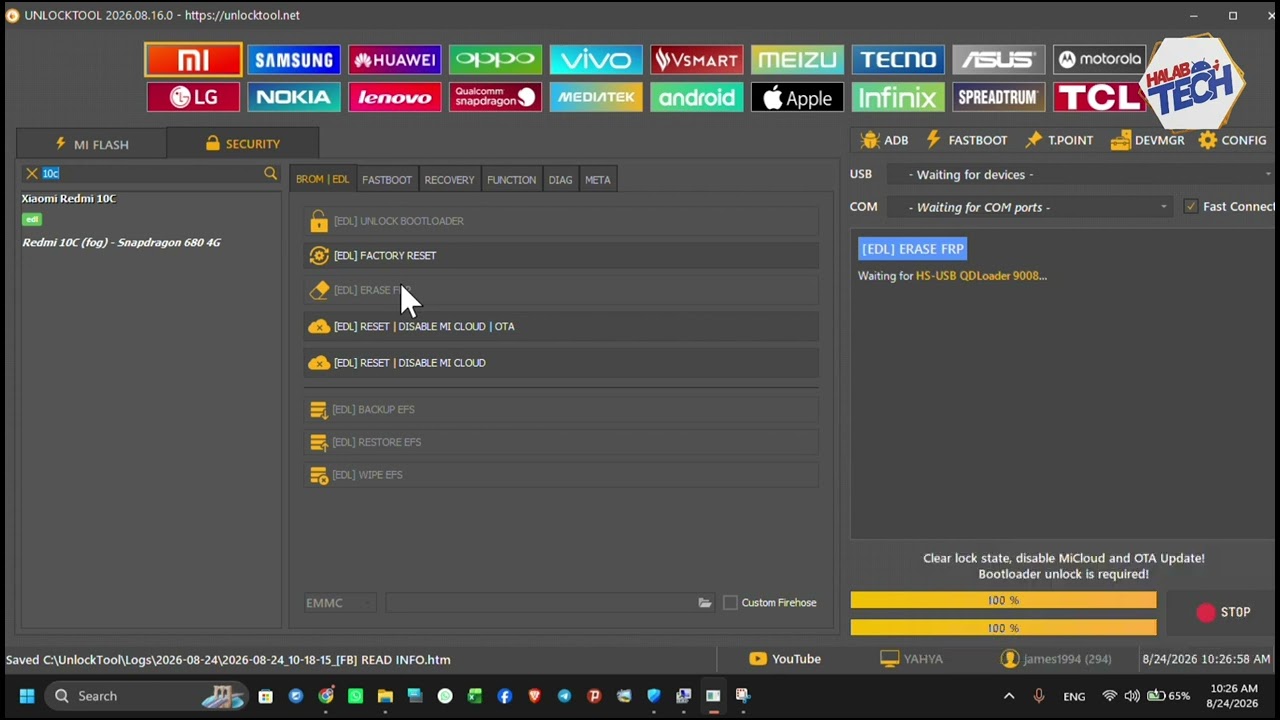This screenshot has height=720, width=1280.
Task: Run RESET | DISABLE MI CLOUD without OTA
Action: tap(561, 363)
